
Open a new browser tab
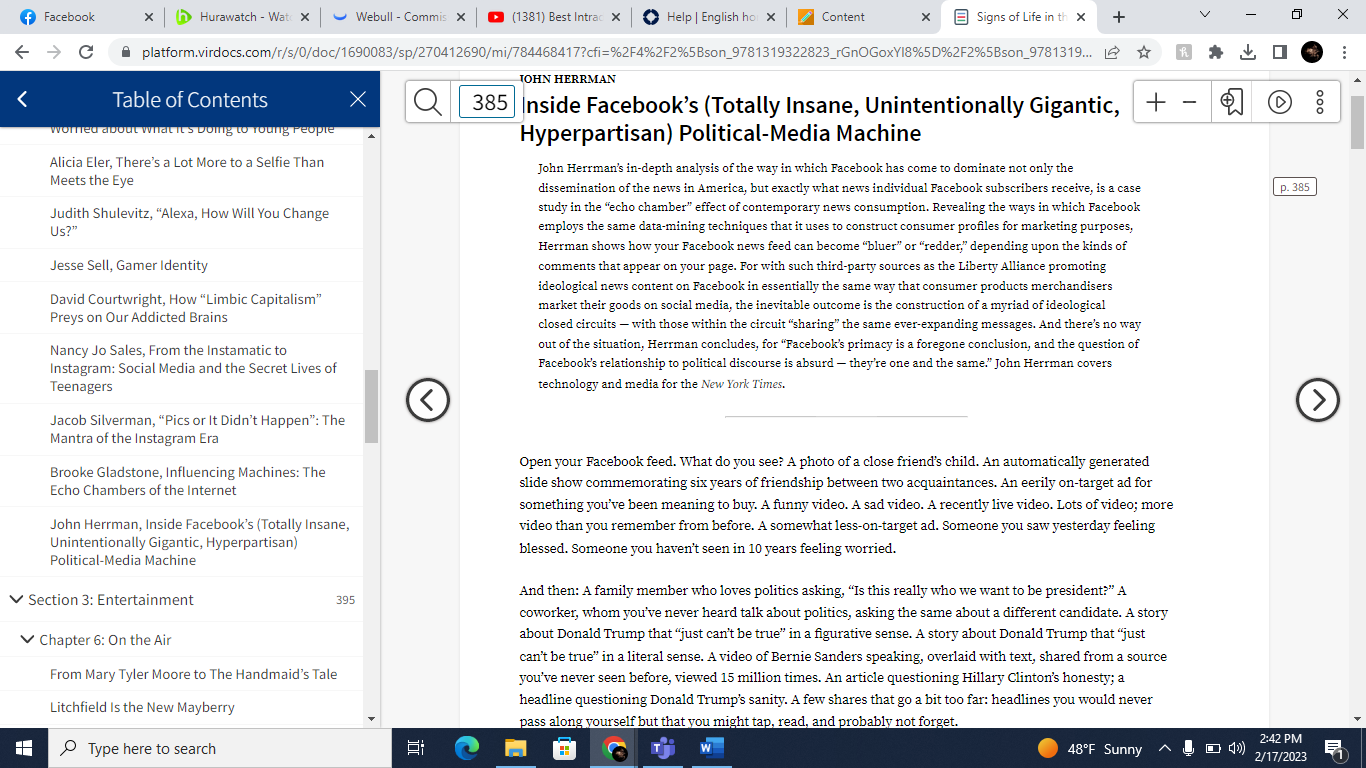coord(1119,17)
